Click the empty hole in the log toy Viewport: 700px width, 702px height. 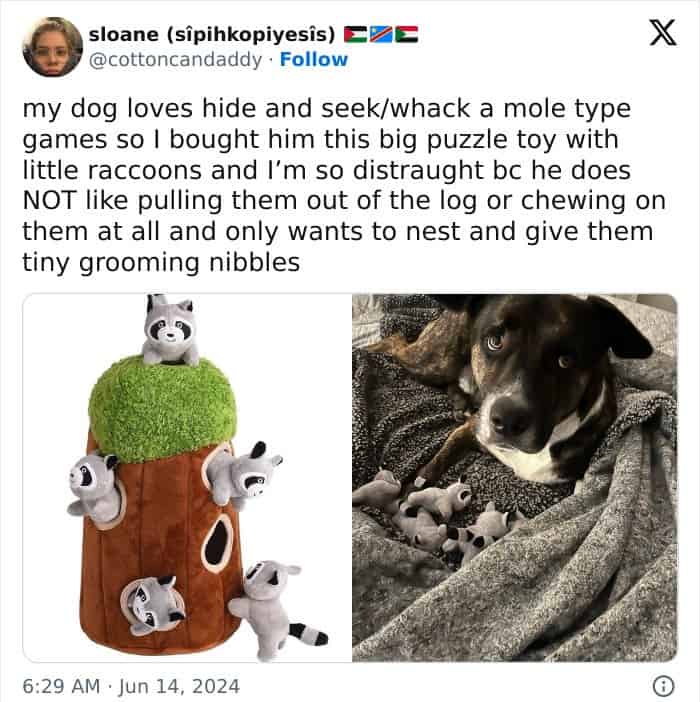pyautogui.click(x=218, y=543)
